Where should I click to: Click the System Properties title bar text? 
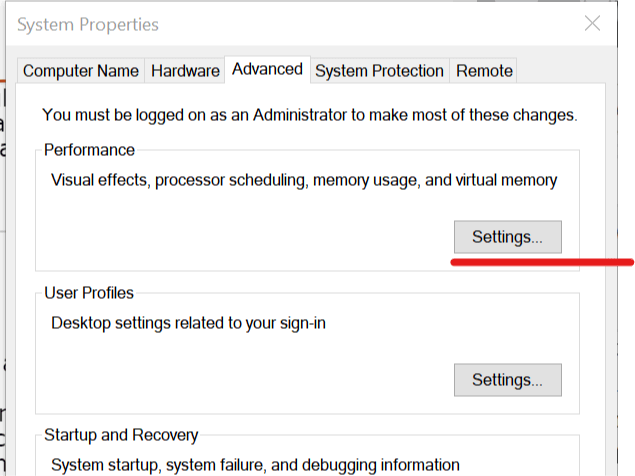click(88, 25)
